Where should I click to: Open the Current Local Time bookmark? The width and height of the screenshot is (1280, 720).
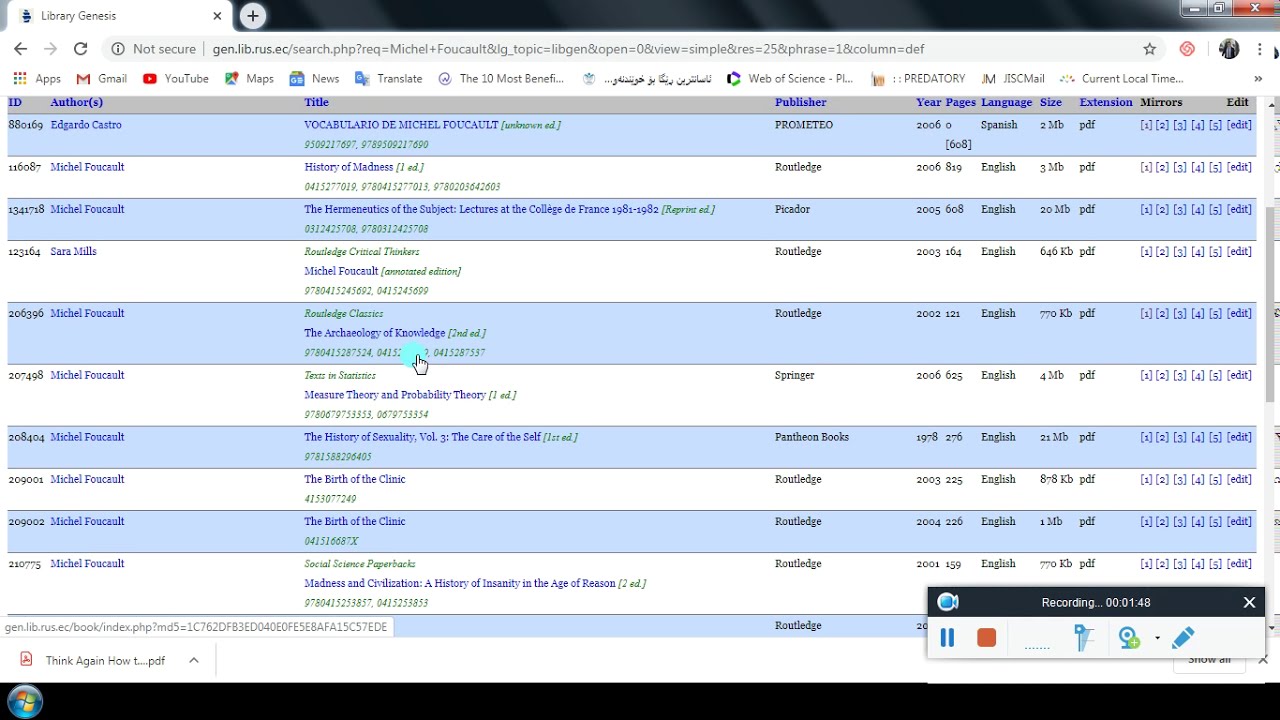click(x=1121, y=78)
